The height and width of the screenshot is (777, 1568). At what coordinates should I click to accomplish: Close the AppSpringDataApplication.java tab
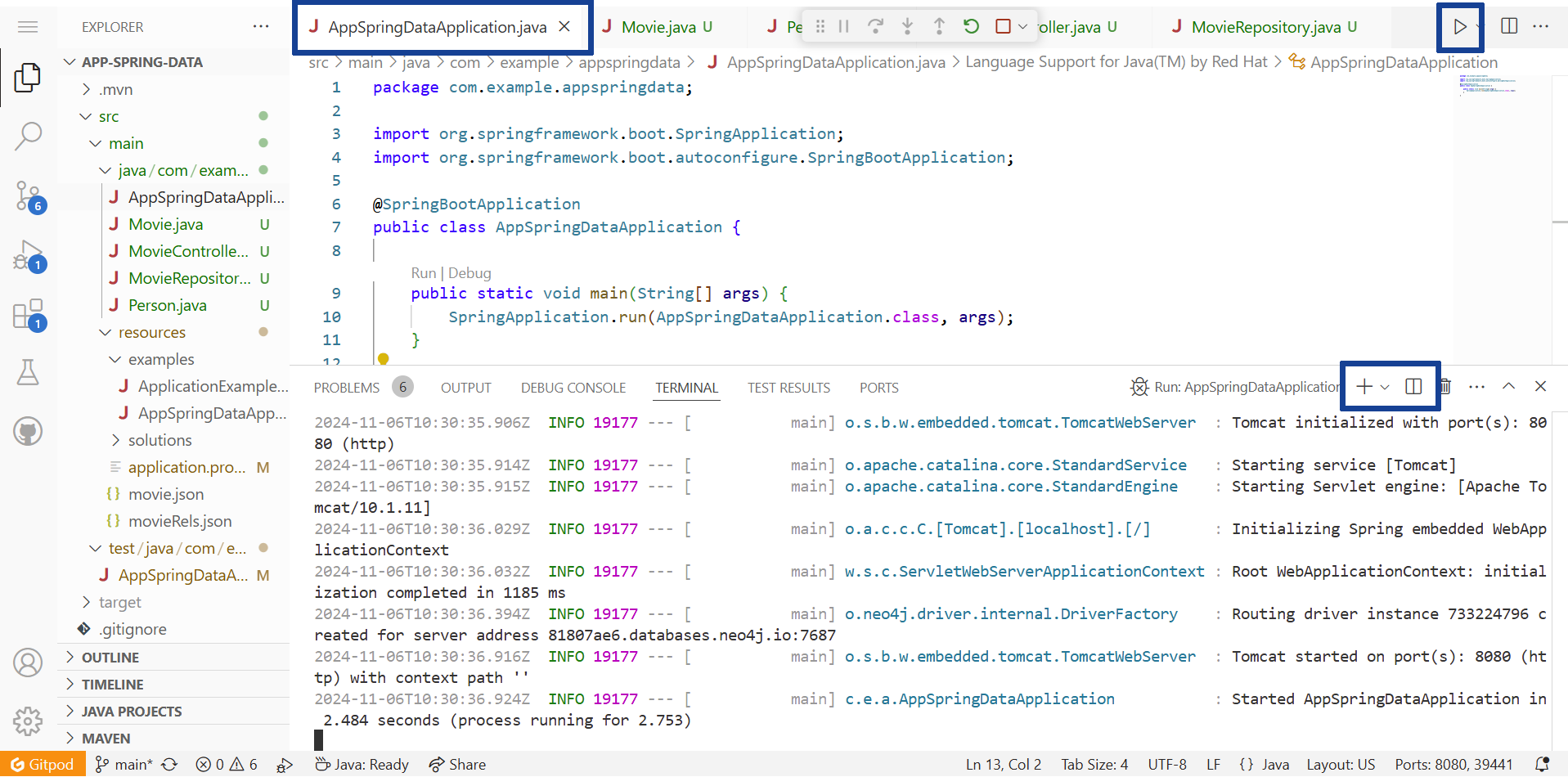564,26
